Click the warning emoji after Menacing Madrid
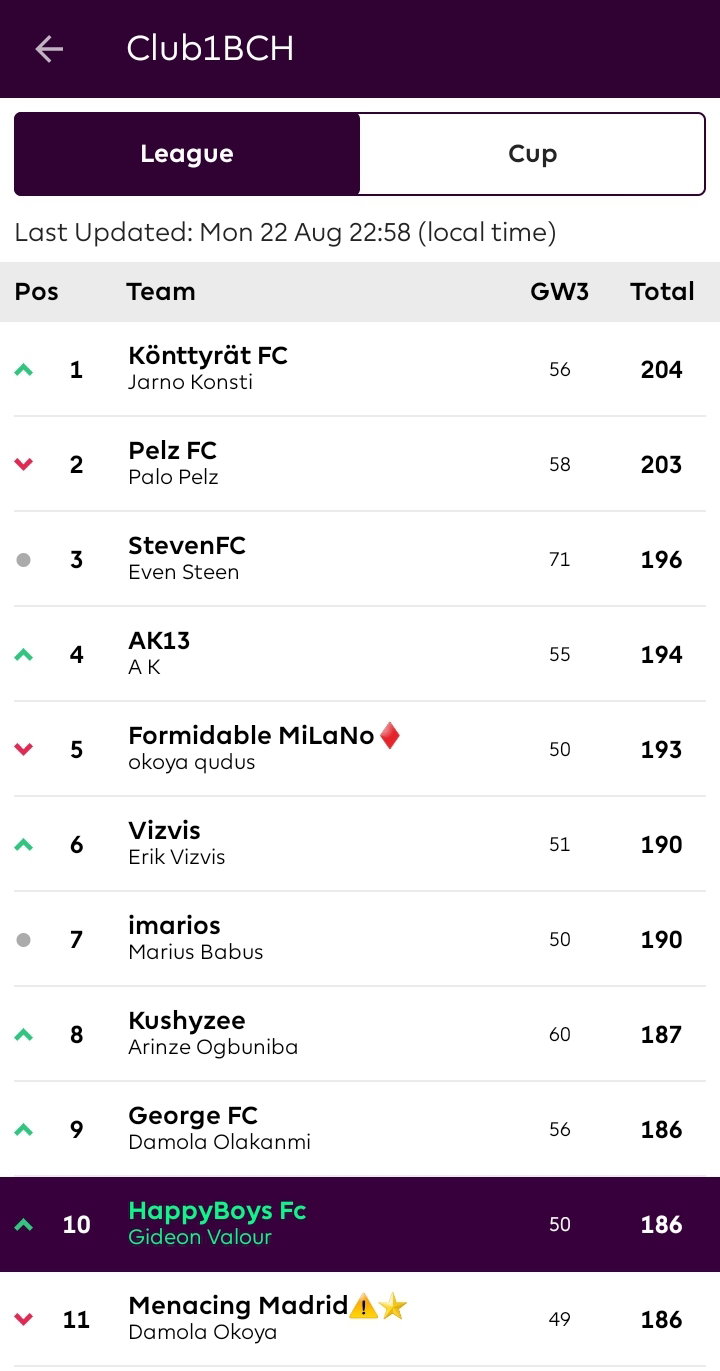This screenshot has height=1371, width=720. (363, 1306)
